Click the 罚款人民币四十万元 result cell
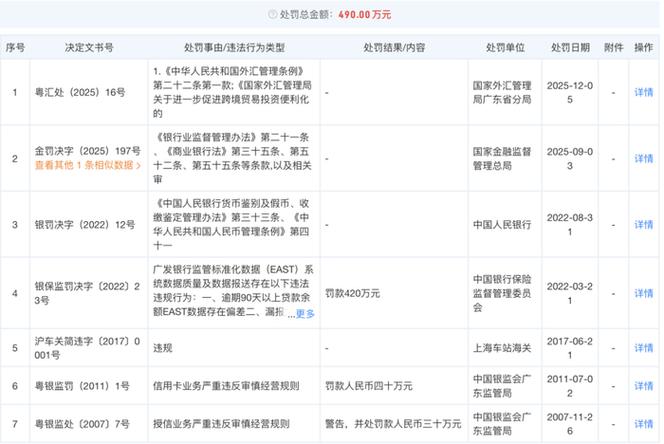The width and height of the screenshot is (664, 444). tap(368, 386)
